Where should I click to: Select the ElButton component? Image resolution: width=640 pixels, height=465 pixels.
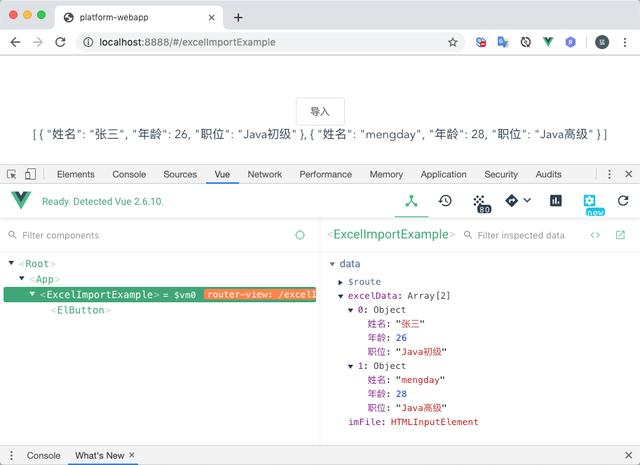(80, 310)
